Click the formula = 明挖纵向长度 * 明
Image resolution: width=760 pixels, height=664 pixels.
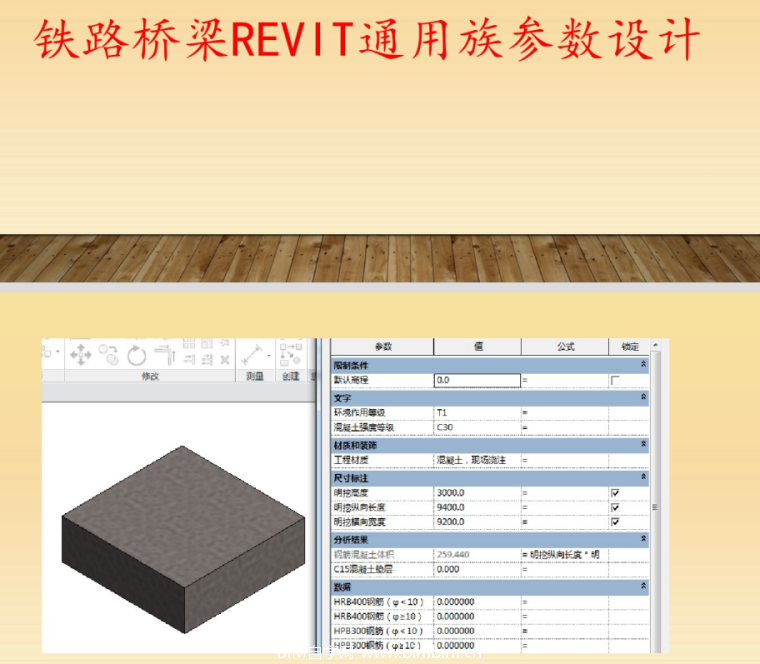[x=561, y=554]
